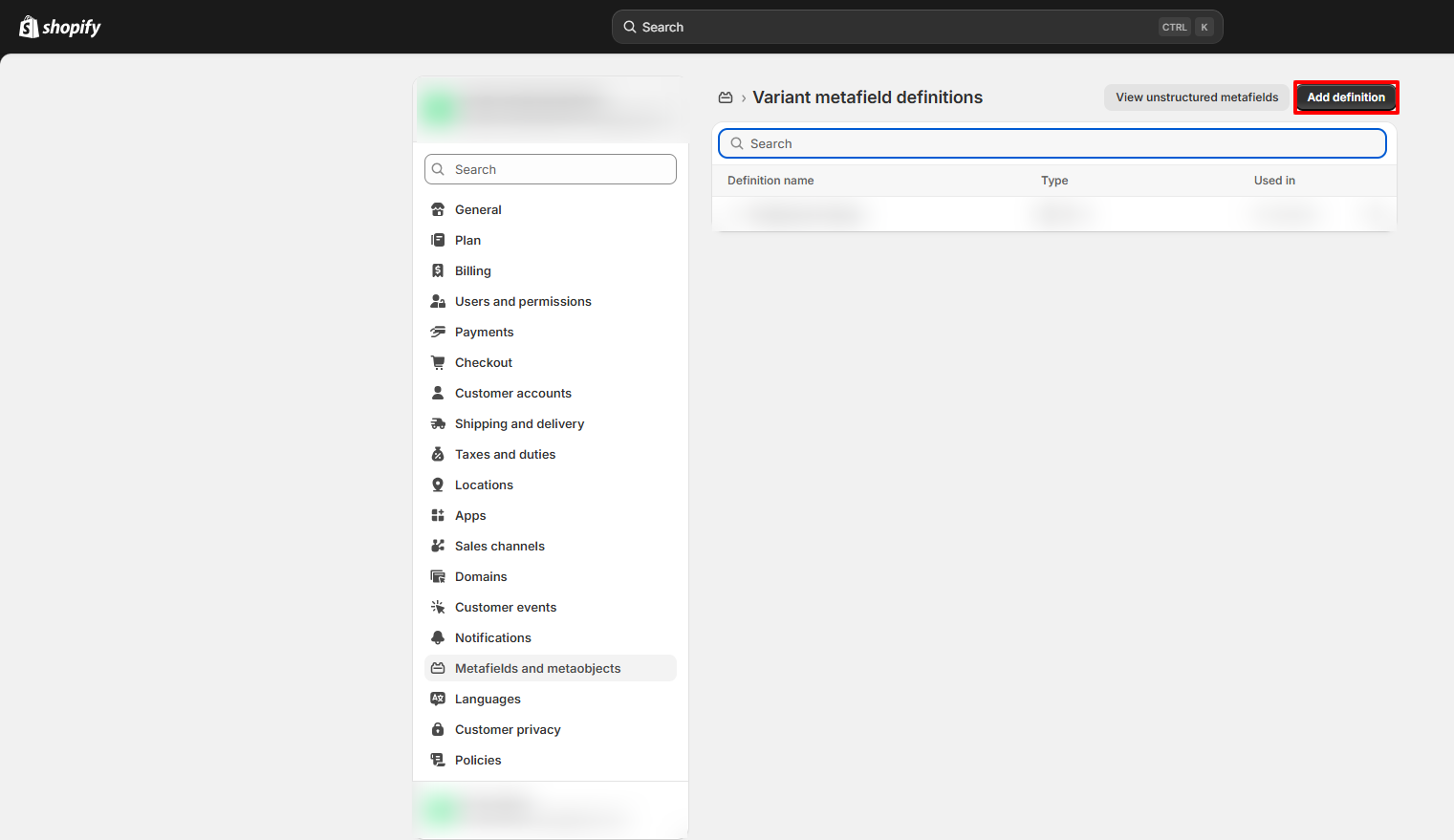The image size is (1454, 840).
Task: Click the Billing dollar icon
Action: point(438,270)
